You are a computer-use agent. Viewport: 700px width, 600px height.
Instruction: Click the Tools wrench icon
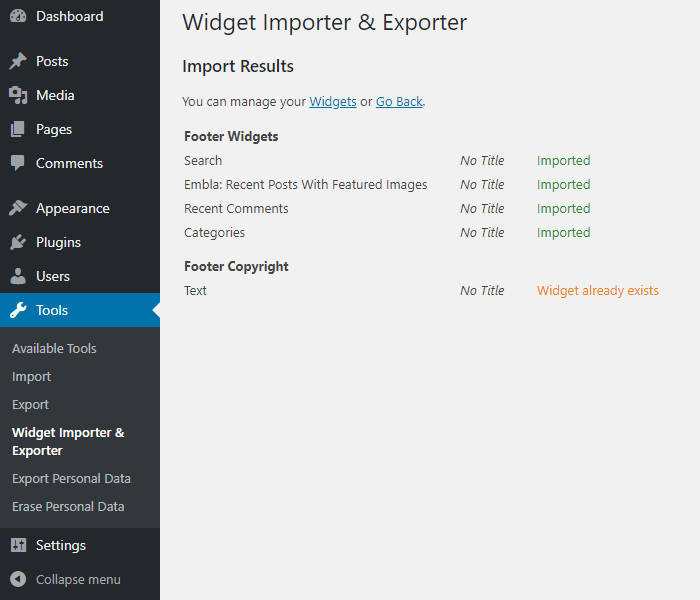point(18,310)
